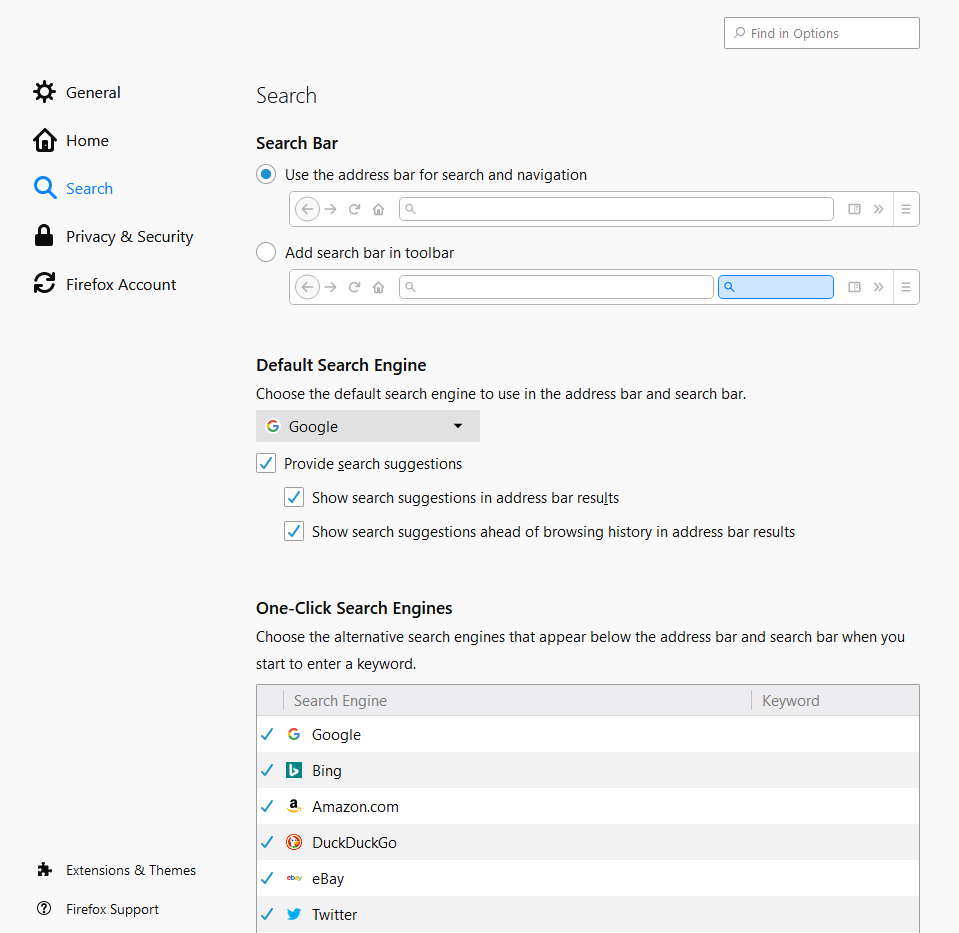Click the Twitter bird logo in list
The height and width of the screenshot is (933, 959).
tap(294, 914)
